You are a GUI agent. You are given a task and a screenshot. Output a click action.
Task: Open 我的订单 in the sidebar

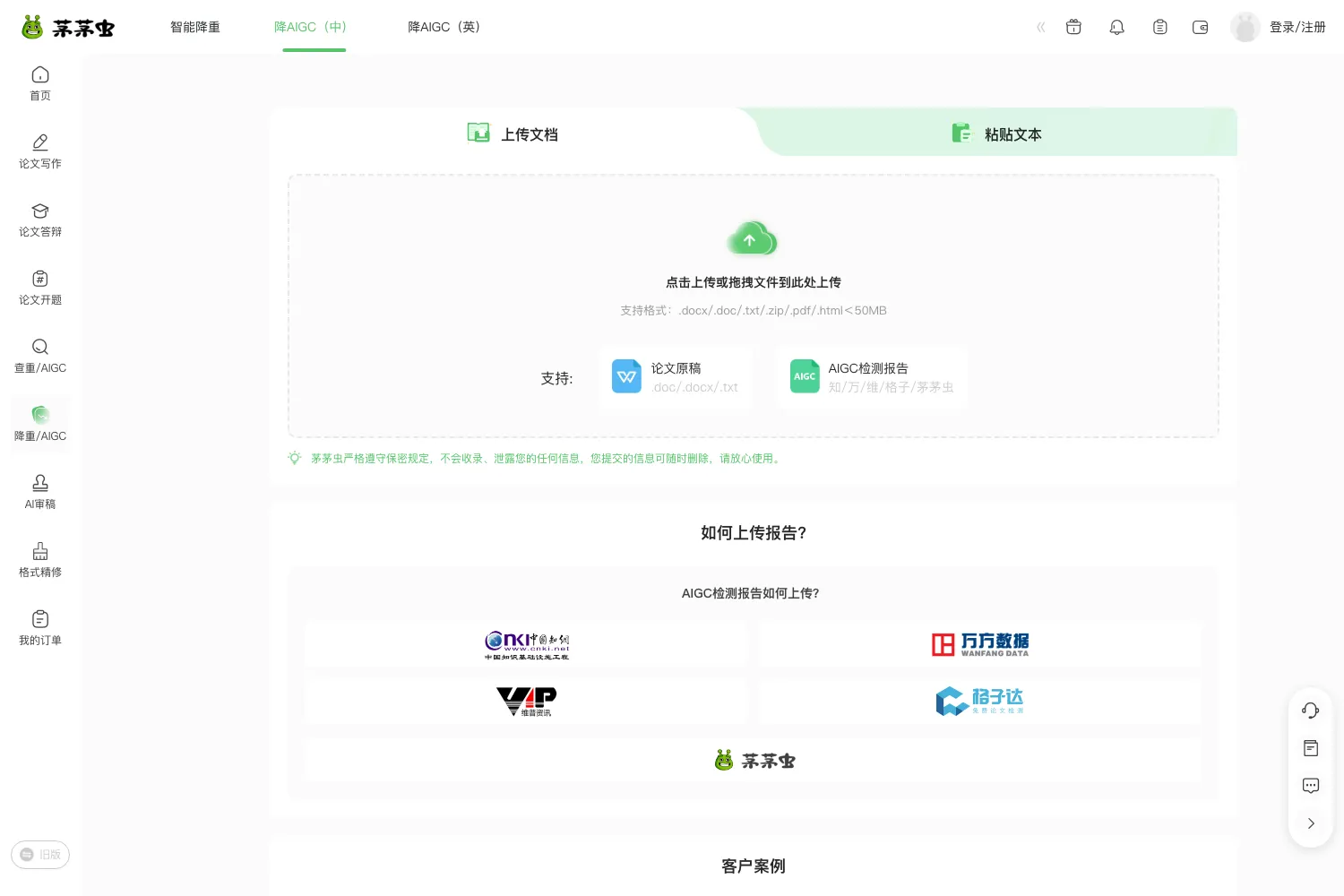[40, 628]
